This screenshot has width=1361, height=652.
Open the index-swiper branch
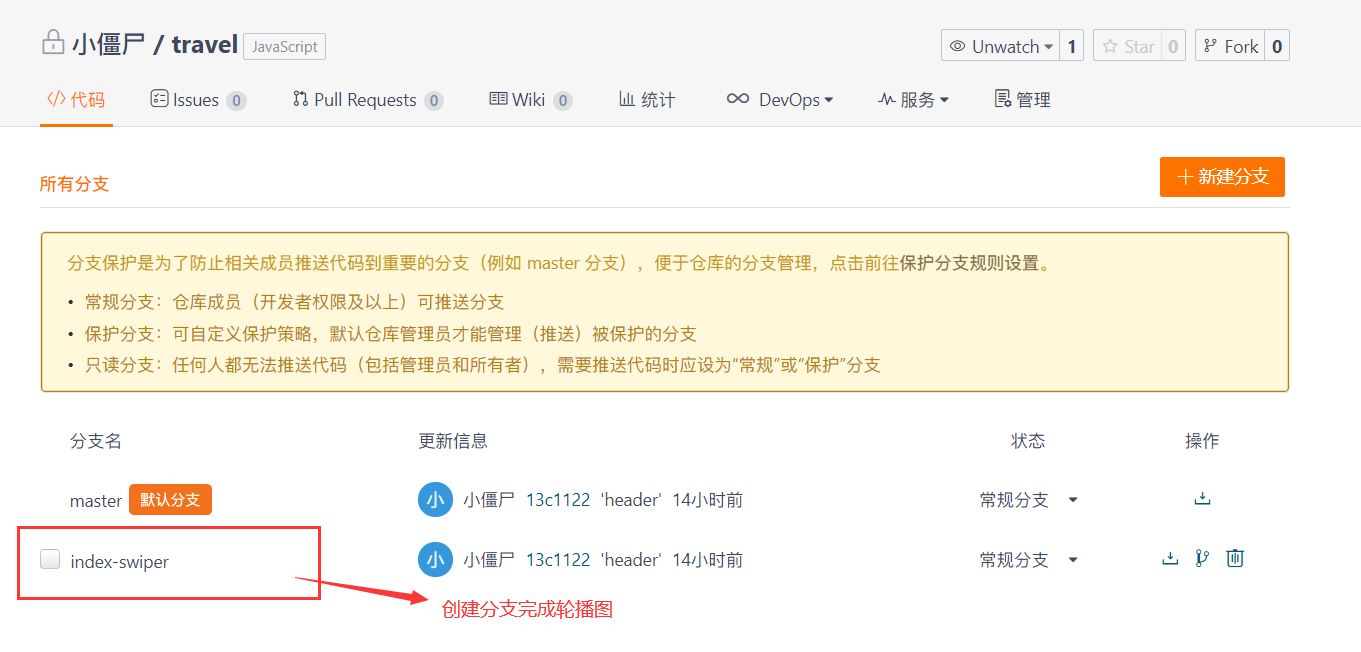coord(120,561)
